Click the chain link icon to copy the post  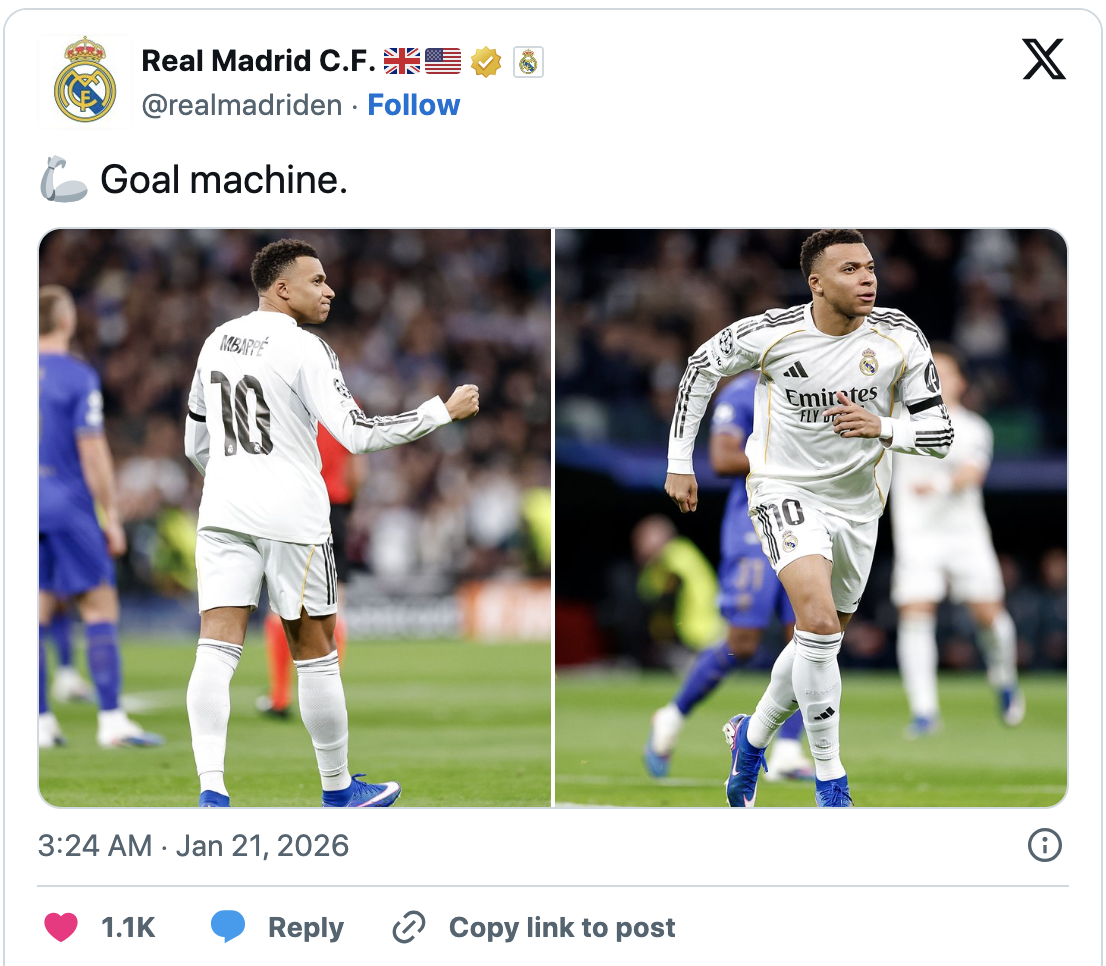409,927
